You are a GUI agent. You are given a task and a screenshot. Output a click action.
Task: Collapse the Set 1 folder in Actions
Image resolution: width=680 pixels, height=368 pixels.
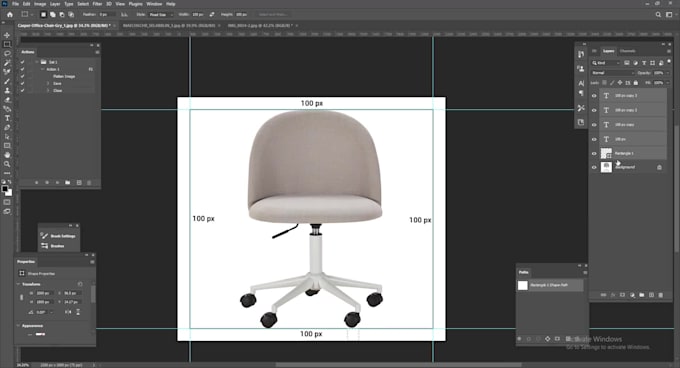(x=37, y=62)
